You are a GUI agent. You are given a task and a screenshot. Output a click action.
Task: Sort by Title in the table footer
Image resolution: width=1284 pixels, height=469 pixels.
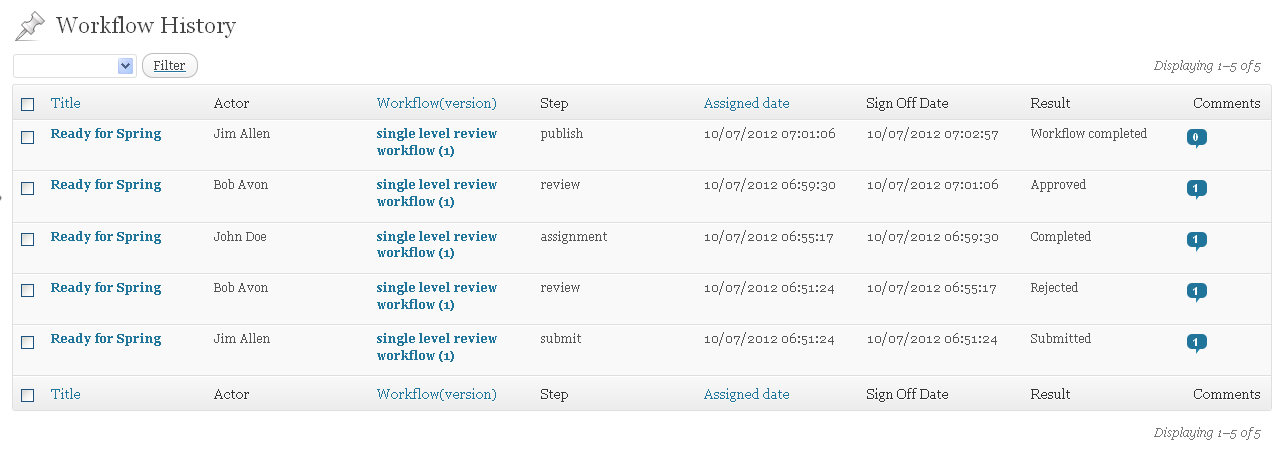point(65,394)
